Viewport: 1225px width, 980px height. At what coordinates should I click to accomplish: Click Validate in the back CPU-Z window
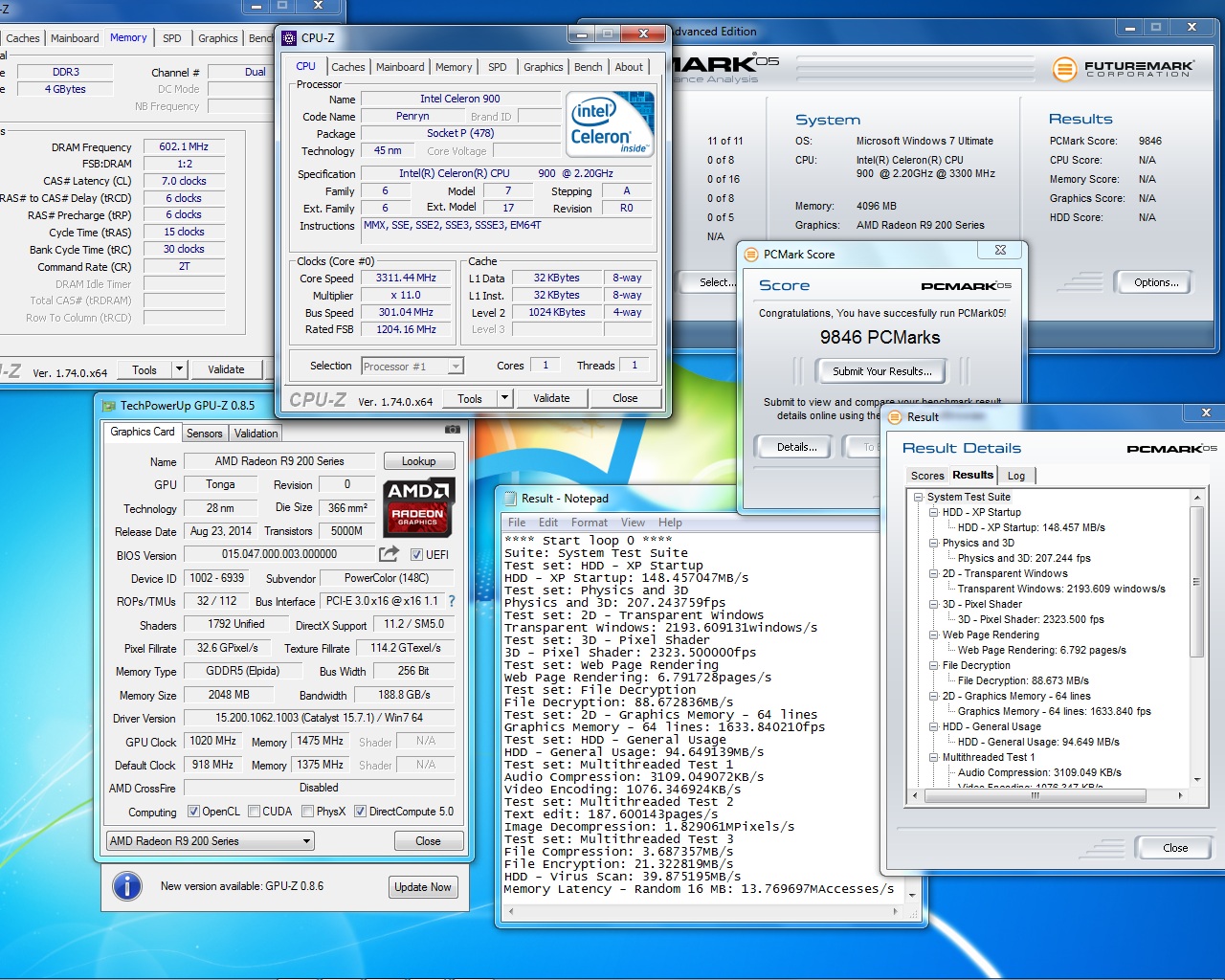[226, 369]
